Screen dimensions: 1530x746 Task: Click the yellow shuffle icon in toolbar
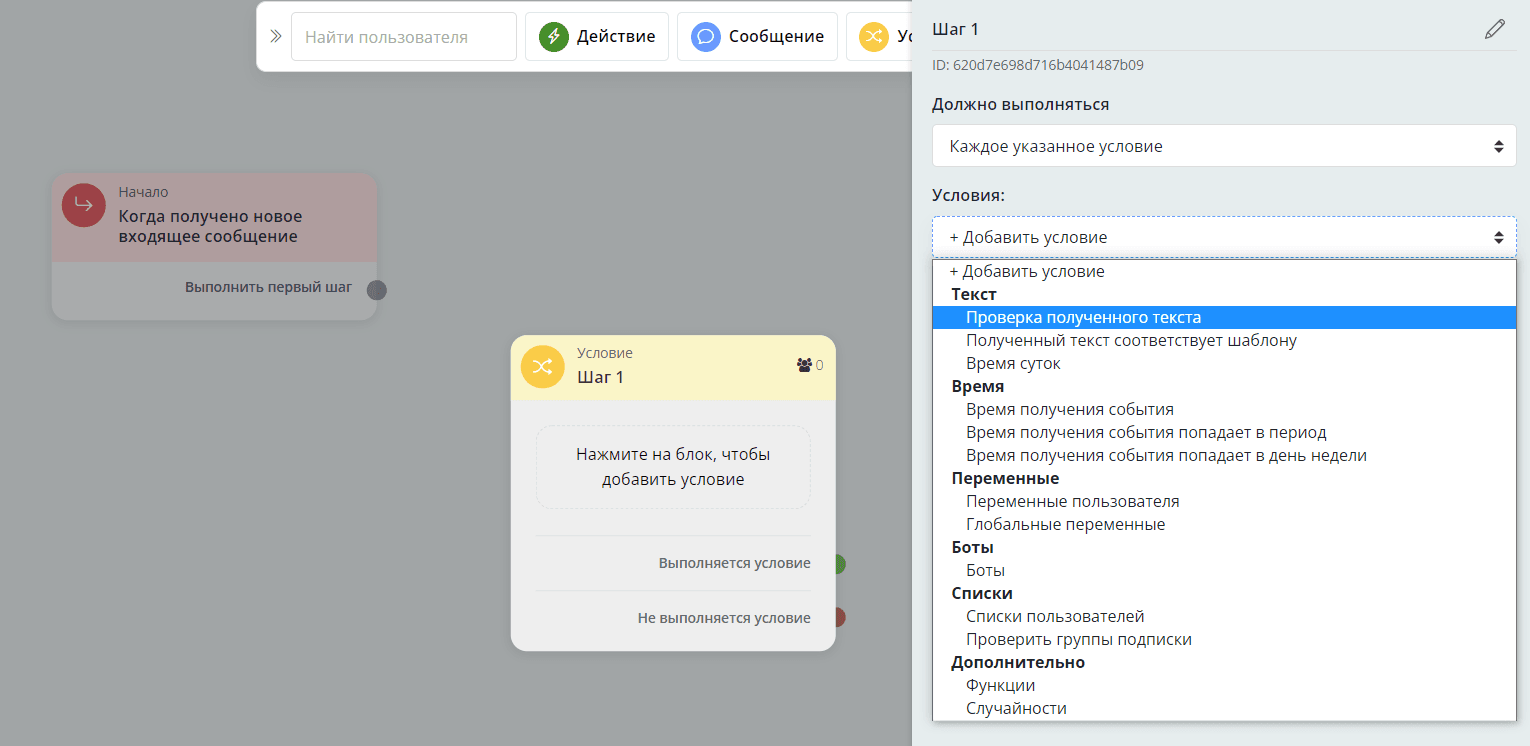pyautogui.click(x=874, y=37)
